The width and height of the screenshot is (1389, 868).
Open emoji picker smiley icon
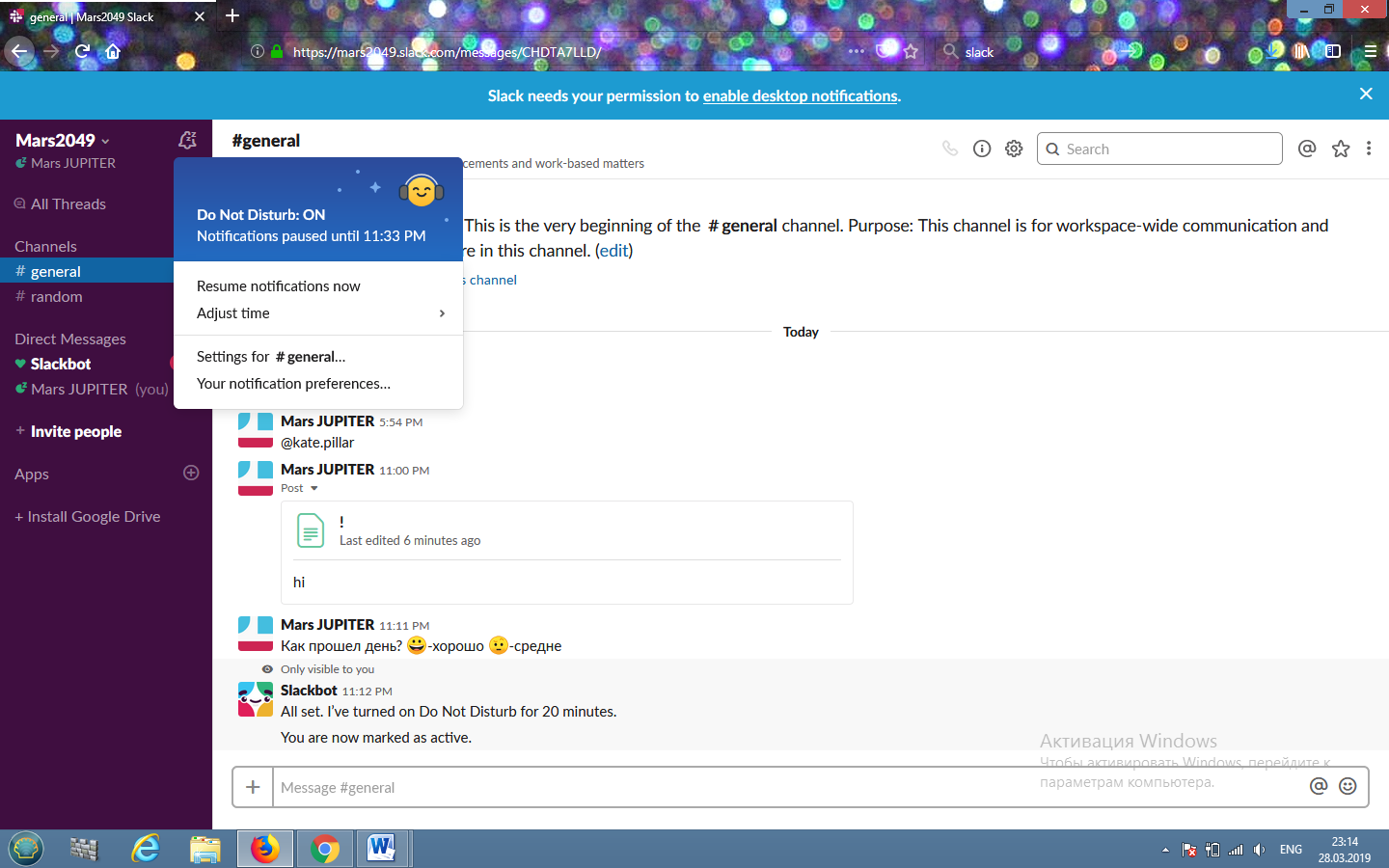pos(1348,786)
